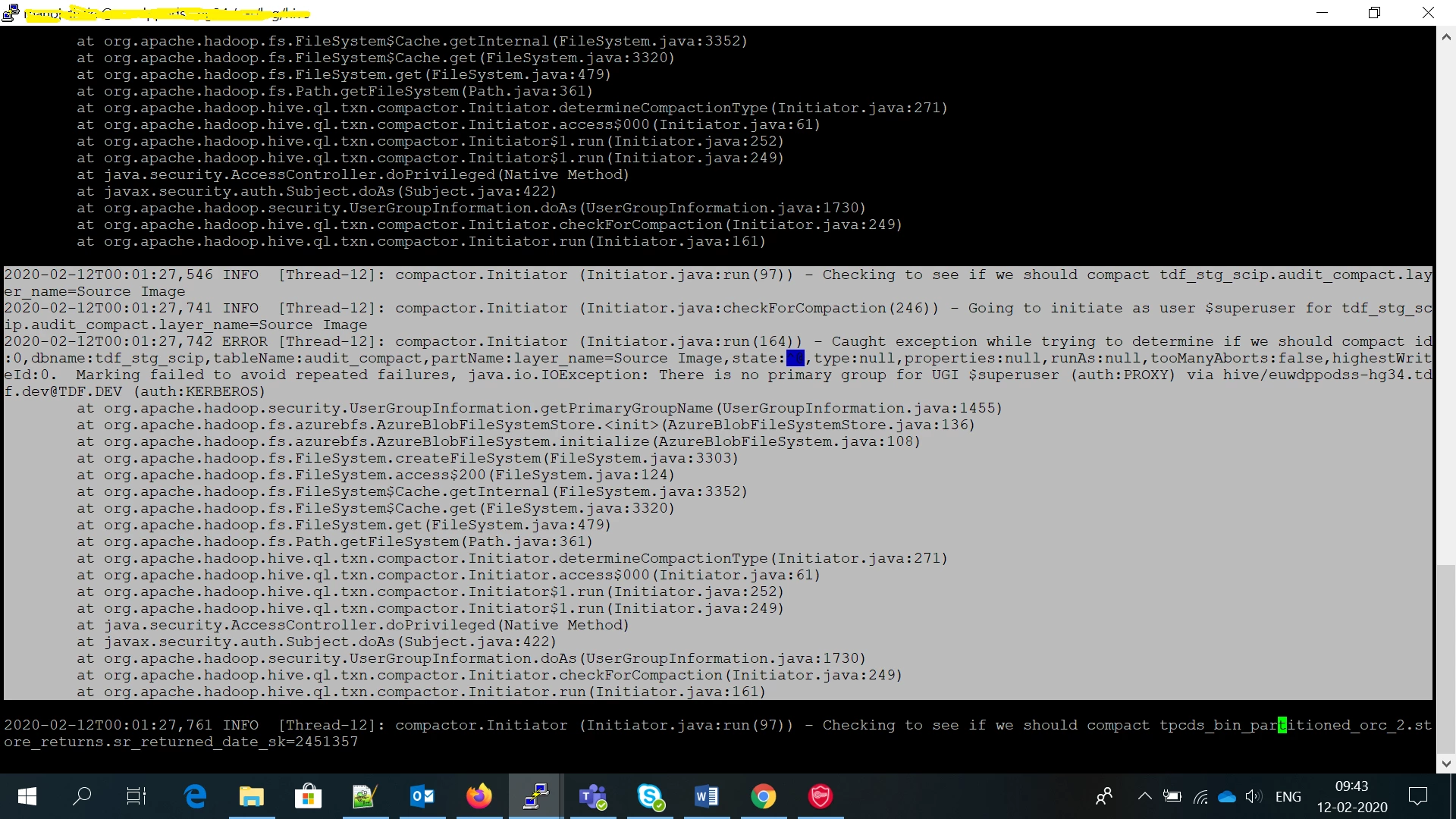Open the red shield security app
This screenshot has width=1456, height=819.
tap(821, 796)
